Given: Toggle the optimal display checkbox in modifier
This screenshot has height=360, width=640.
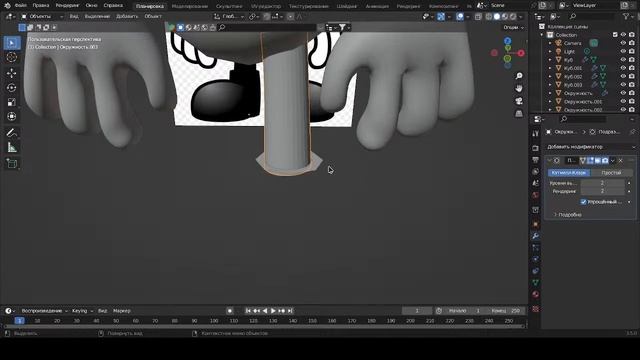Looking at the screenshot, I should (583, 202).
